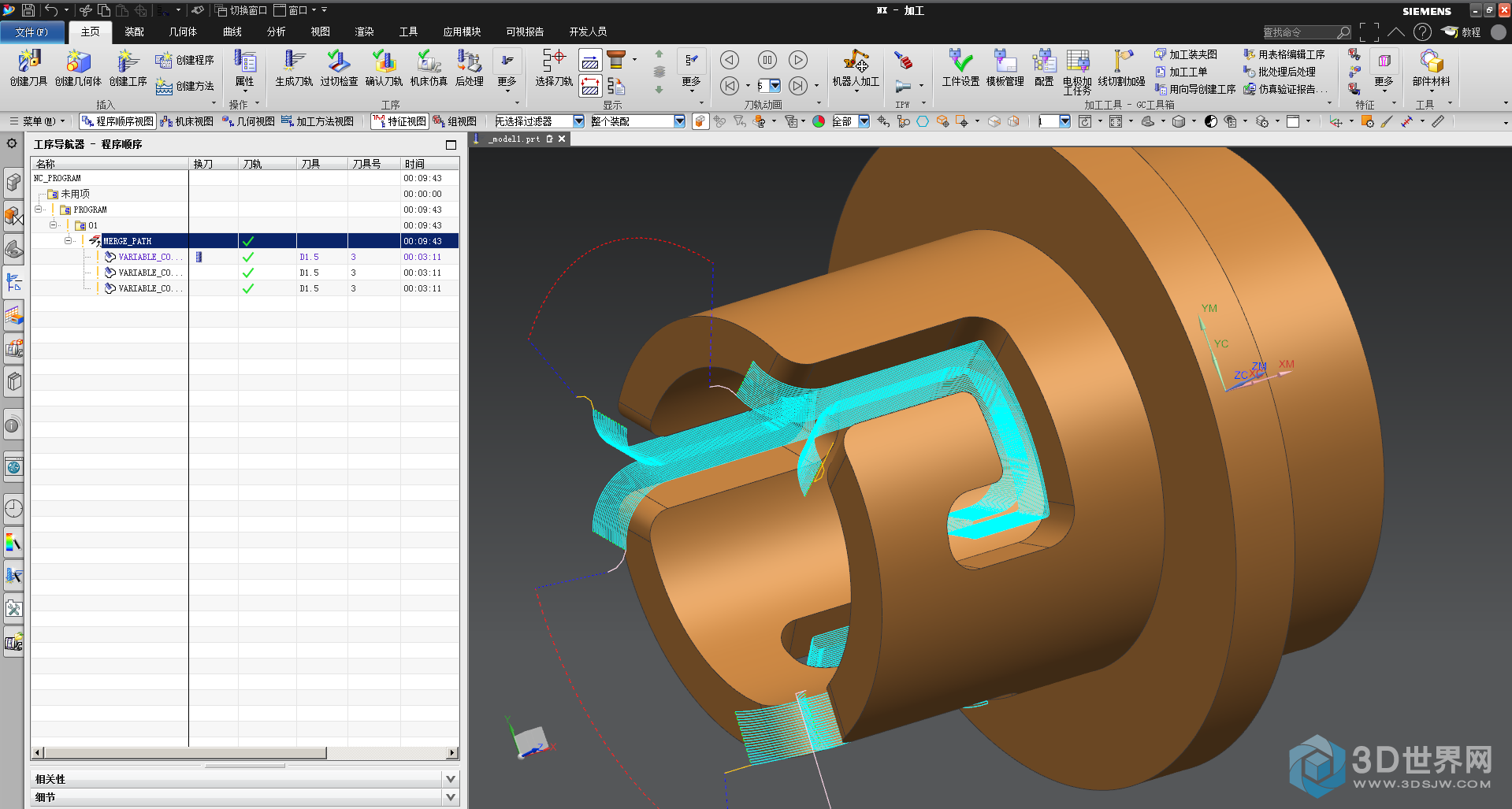Click the Help question mark icon

[x=1422, y=32]
